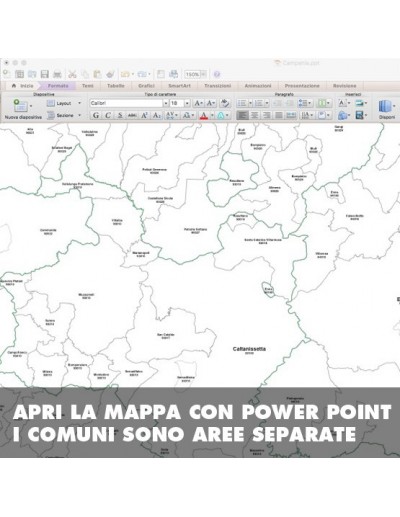Toggle subscript formatting
Viewport: 400px width, 517px height.
pyautogui.click(x=156, y=115)
